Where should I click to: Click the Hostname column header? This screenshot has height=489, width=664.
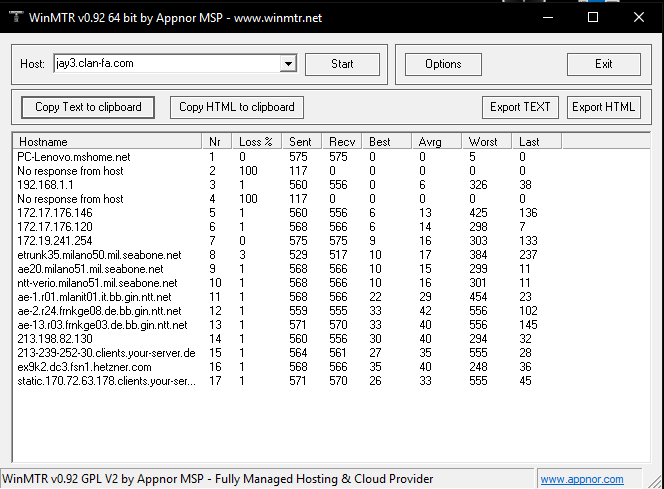tap(107, 142)
